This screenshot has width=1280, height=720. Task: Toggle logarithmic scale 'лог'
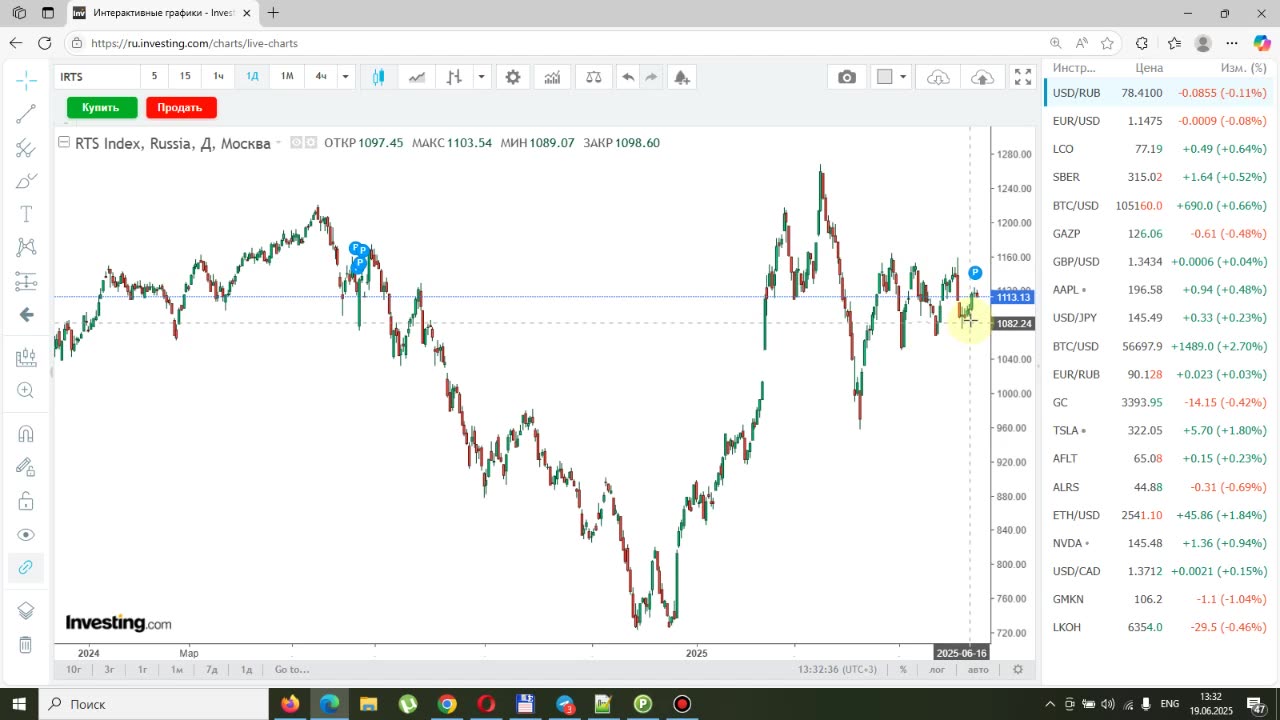937,670
